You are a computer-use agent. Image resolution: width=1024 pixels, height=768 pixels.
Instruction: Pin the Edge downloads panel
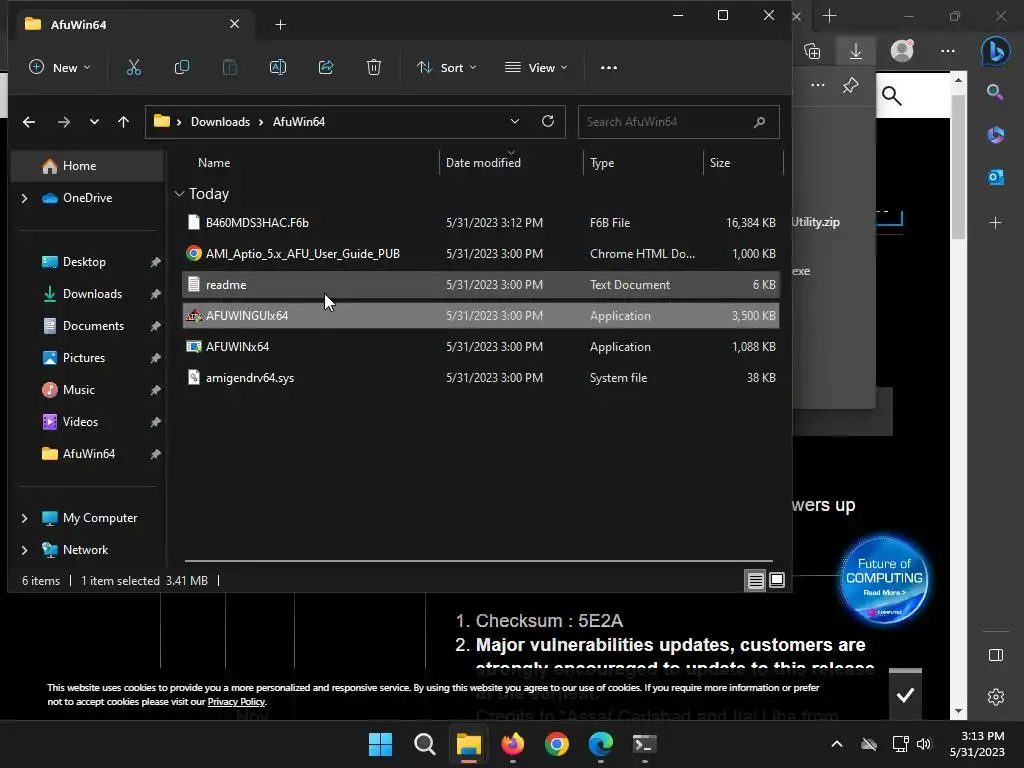[x=850, y=86]
